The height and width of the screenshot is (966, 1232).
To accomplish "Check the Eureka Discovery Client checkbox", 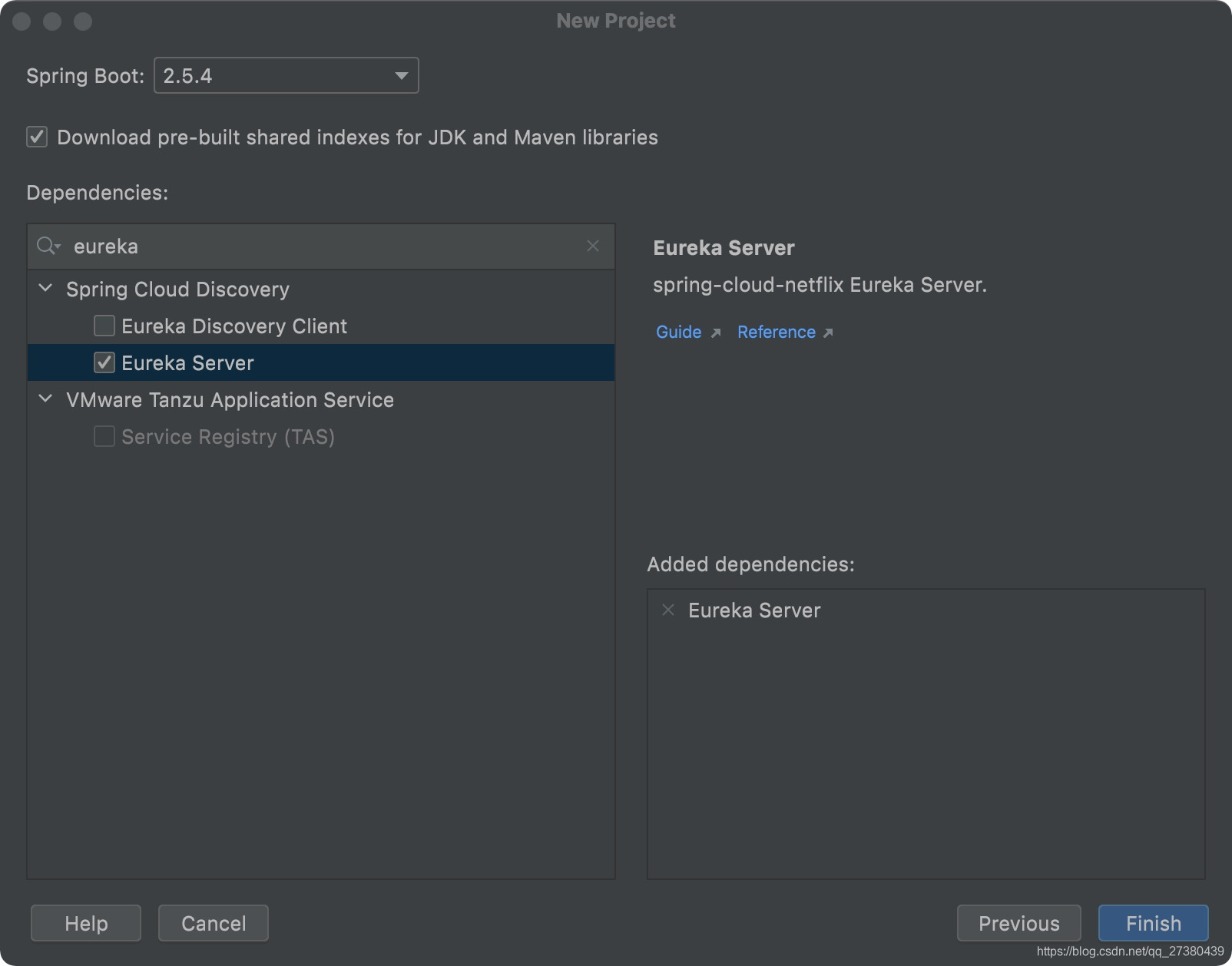I will (104, 326).
